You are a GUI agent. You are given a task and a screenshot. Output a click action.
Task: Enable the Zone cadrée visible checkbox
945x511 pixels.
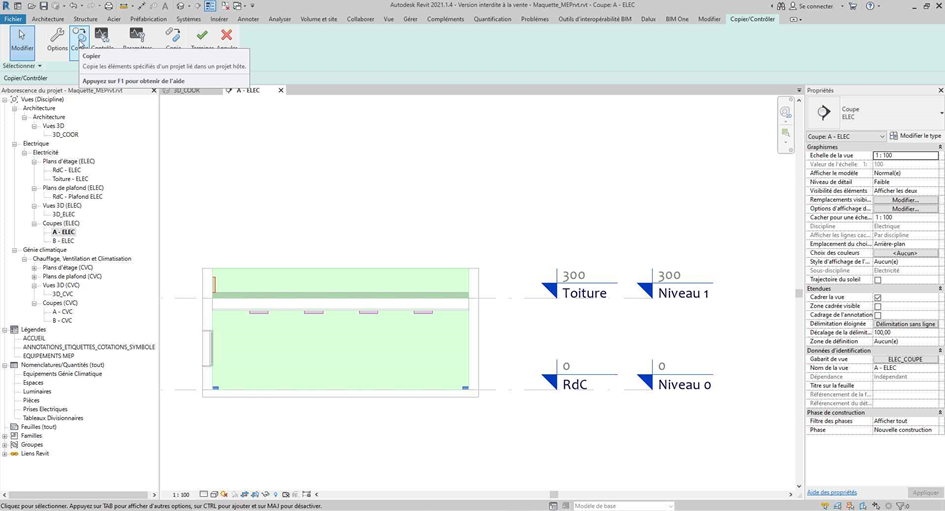[x=878, y=306]
